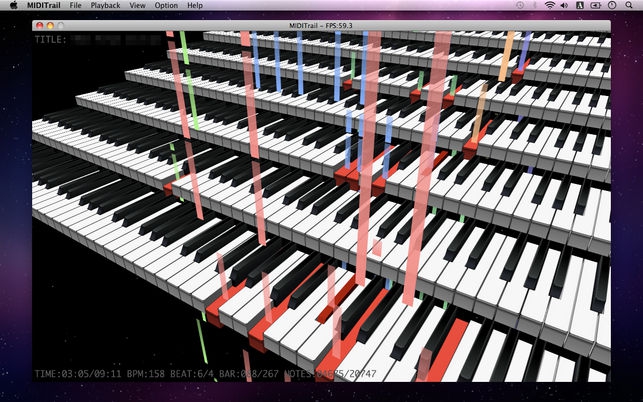The width and height of the screenshot is (643, 402).
Task: Open the Apple menu
Action: click(14, 5)
